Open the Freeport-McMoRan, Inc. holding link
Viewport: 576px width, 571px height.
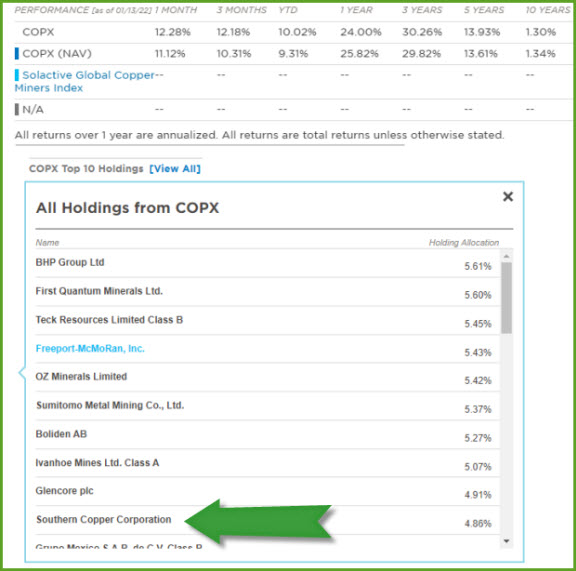pos(90,348)
